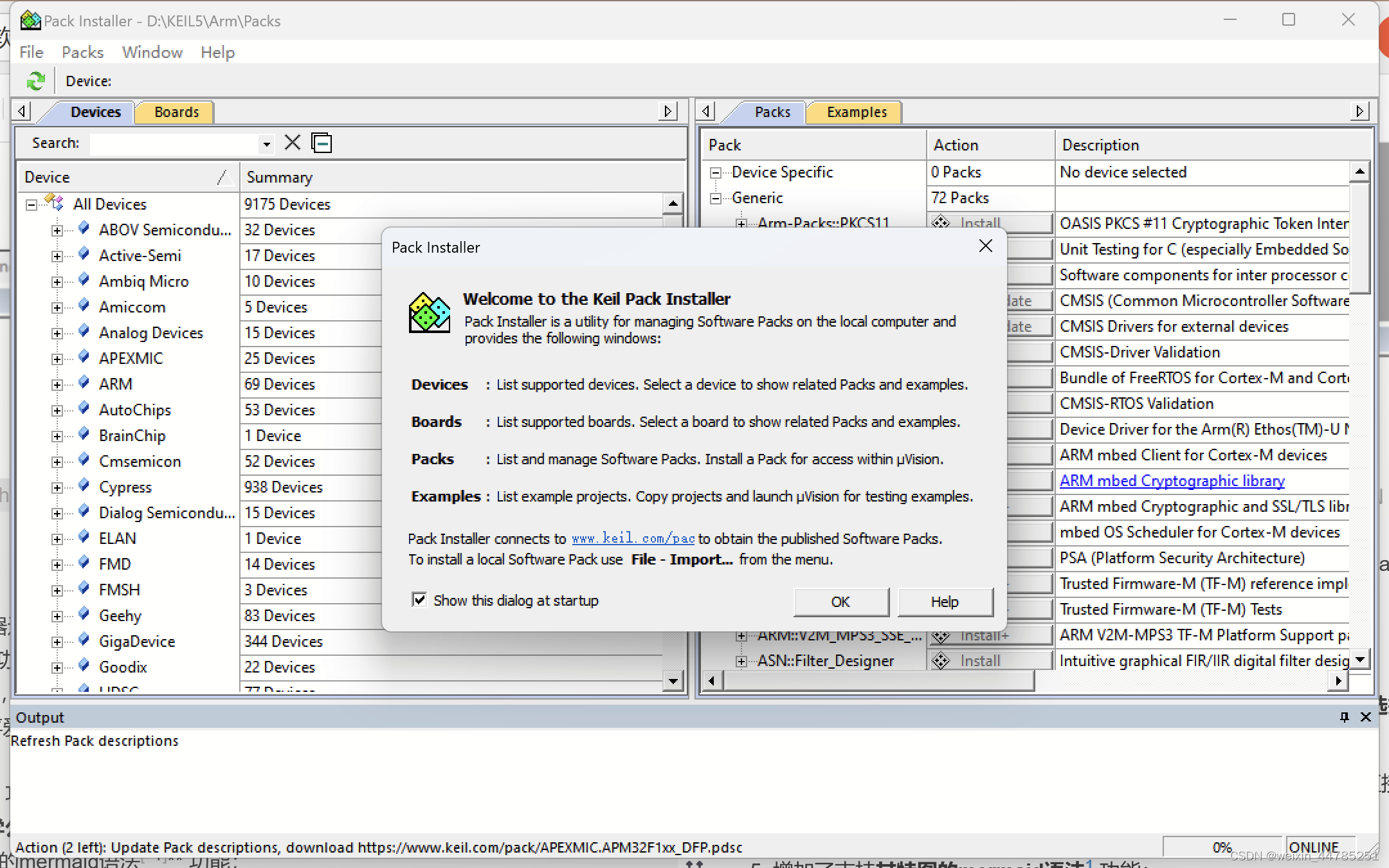
Task: Open the www.keil.com/pack link
Action: click(633, 539)
